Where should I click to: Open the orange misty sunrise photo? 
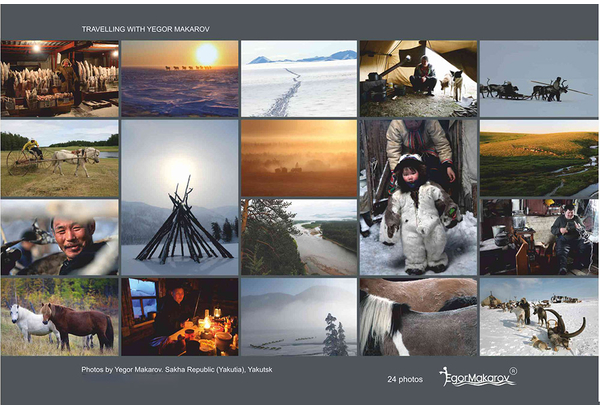[x=298, y=158]
